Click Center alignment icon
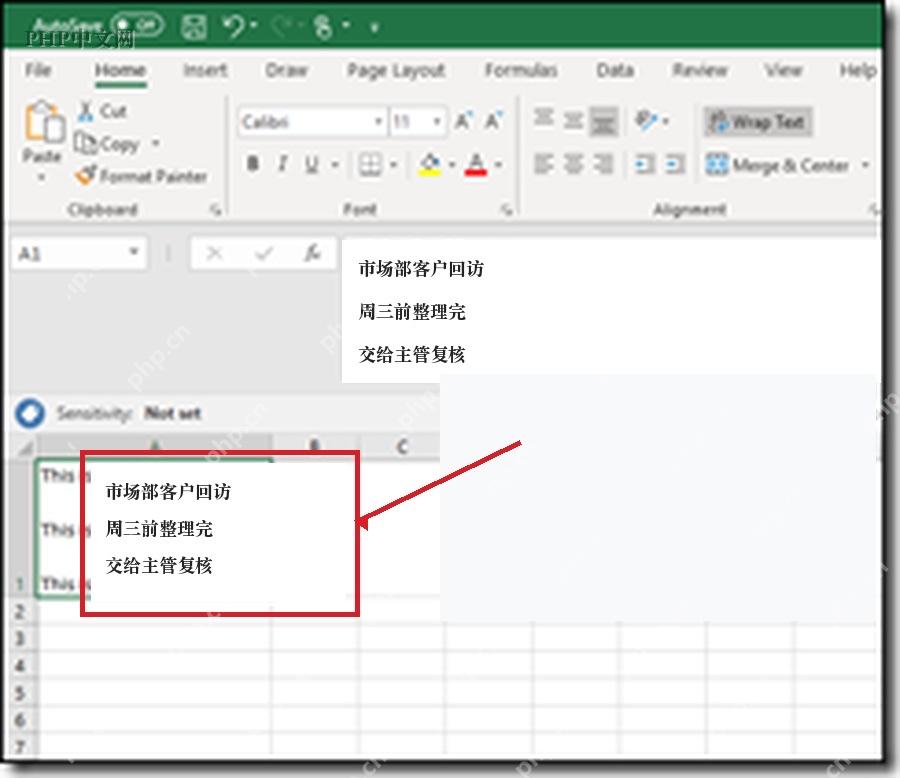Viewport: 900px width, 778px height. coord(573,164)
